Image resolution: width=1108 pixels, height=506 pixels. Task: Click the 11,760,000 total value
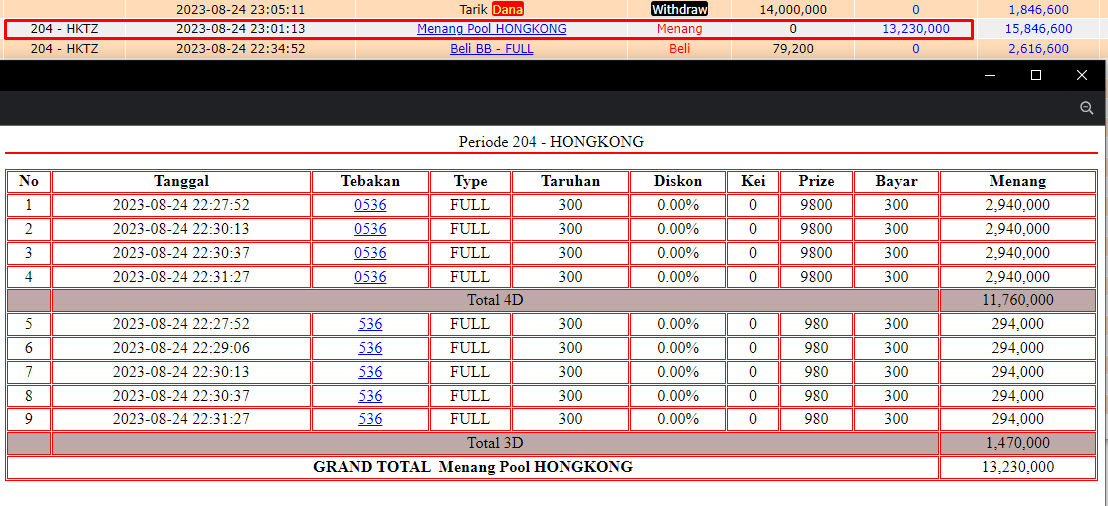click(x=1018, y=300)
